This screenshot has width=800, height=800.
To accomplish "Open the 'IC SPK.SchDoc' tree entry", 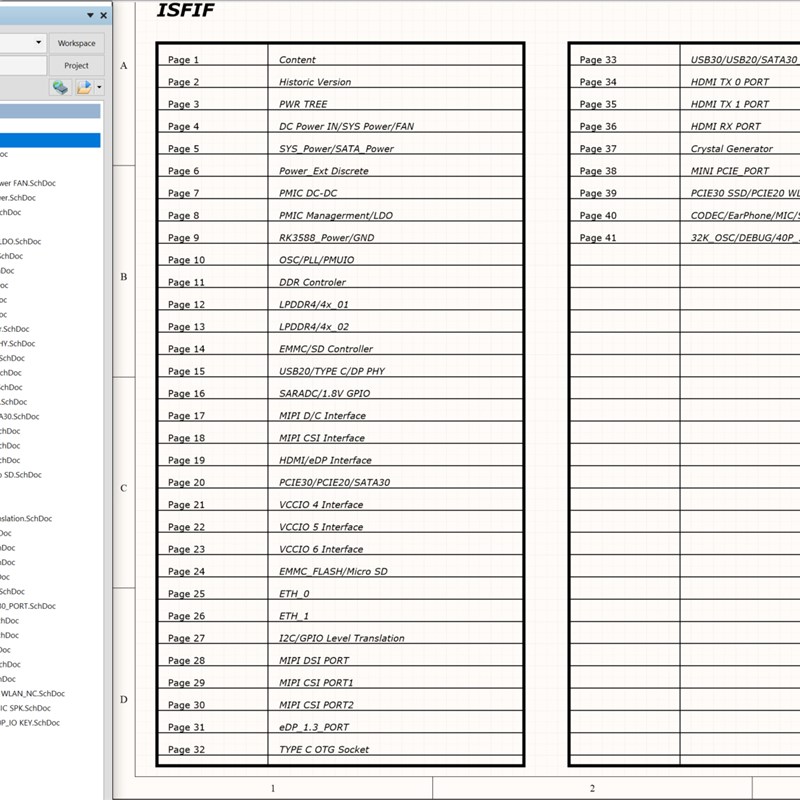I will [x=26, y=708].
